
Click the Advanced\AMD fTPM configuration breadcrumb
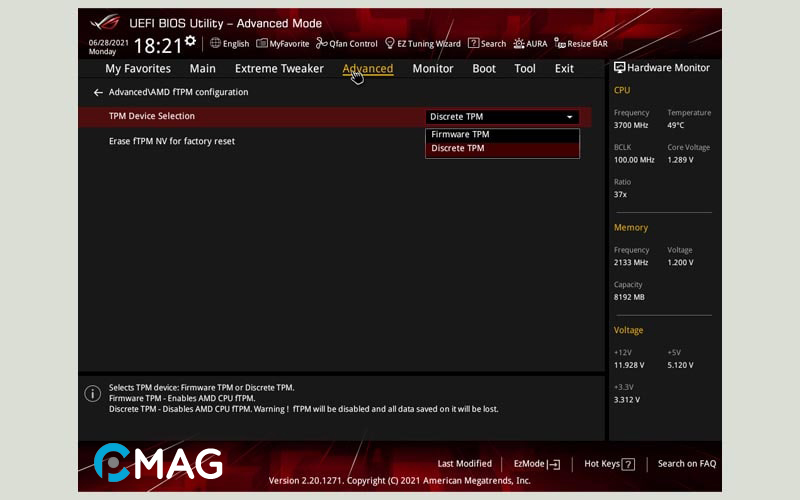pyautogui.click(x=178, y=92)
